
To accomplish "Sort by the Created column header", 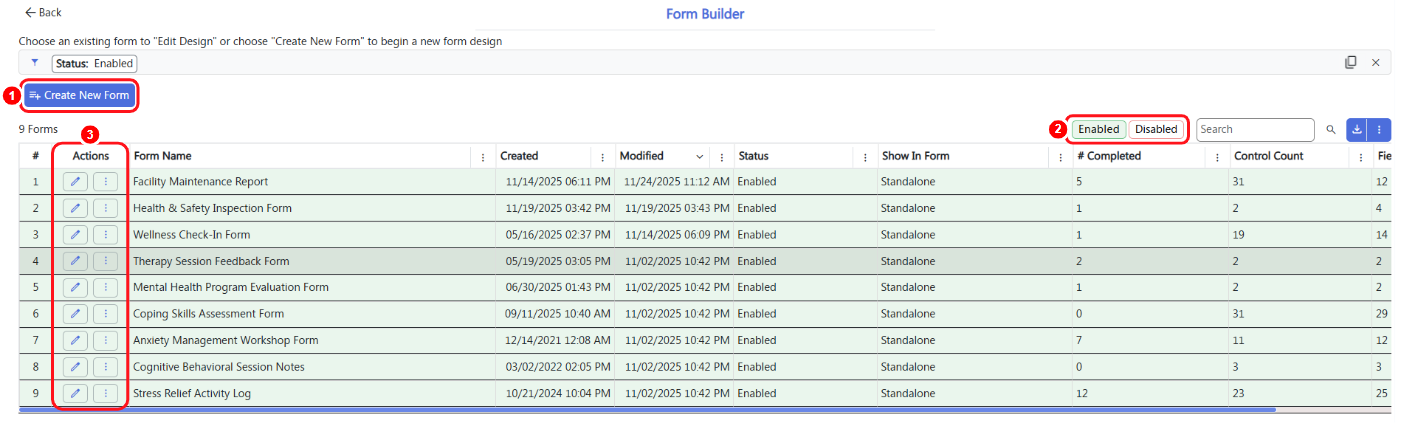I will click(x=519, y=156).
